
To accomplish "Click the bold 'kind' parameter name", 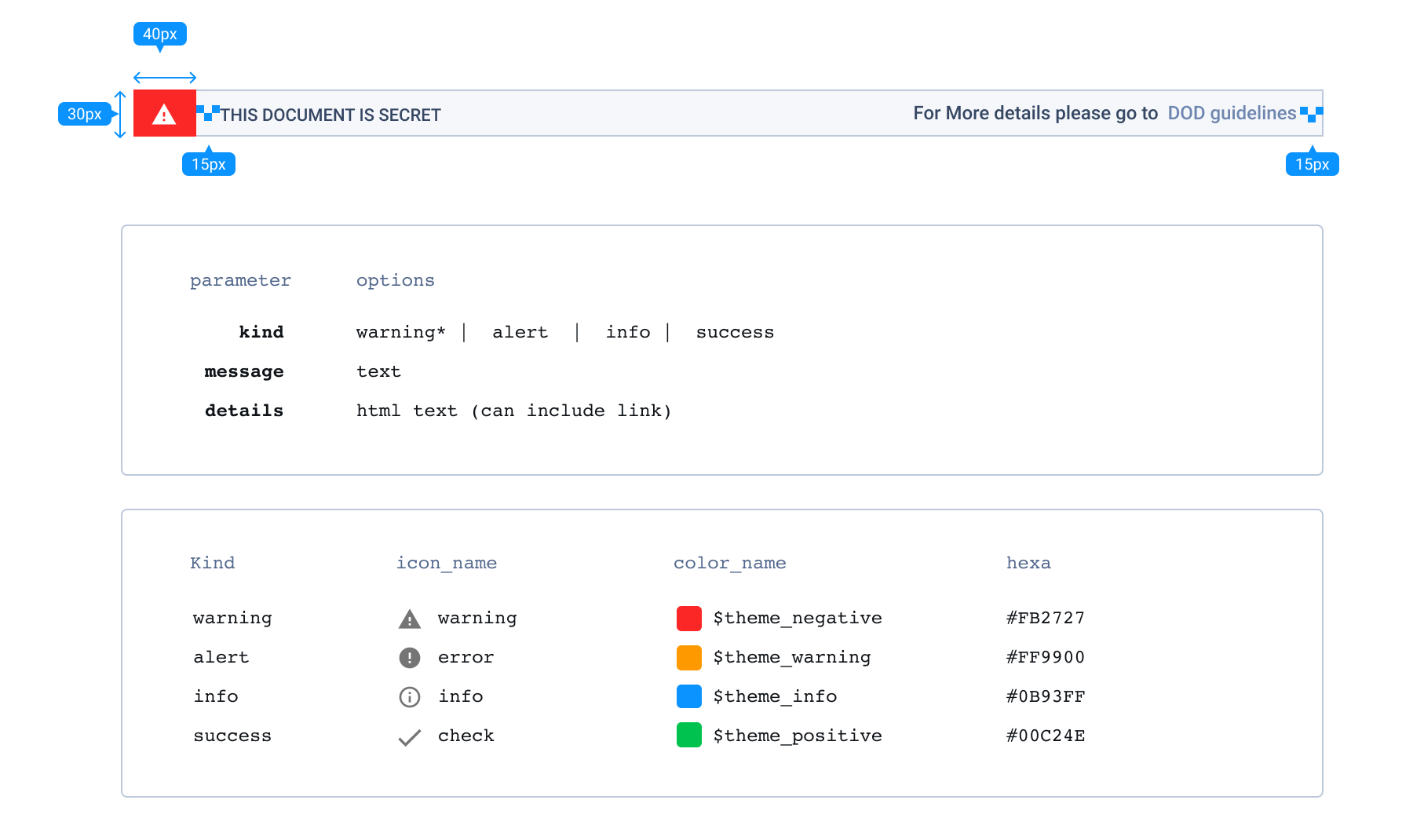I will 261,332.
